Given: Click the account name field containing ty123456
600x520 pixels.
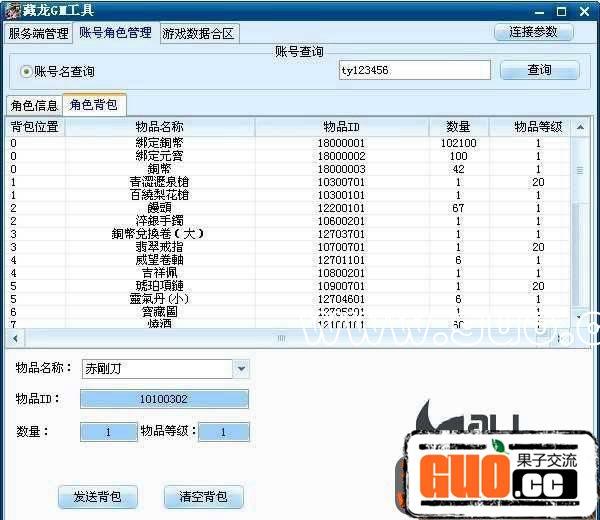Looking at the screenshot, I should pyautogui.click(x=414, y=71).
